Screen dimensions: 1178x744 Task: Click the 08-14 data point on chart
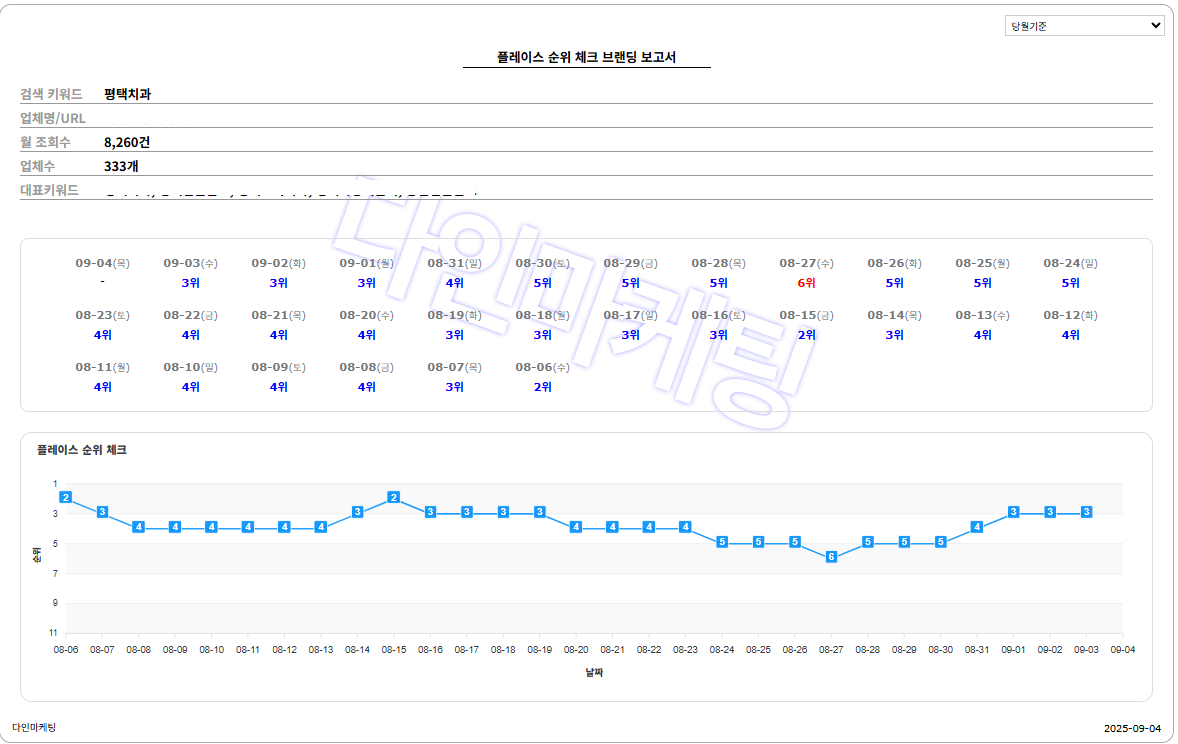point(357,512)
